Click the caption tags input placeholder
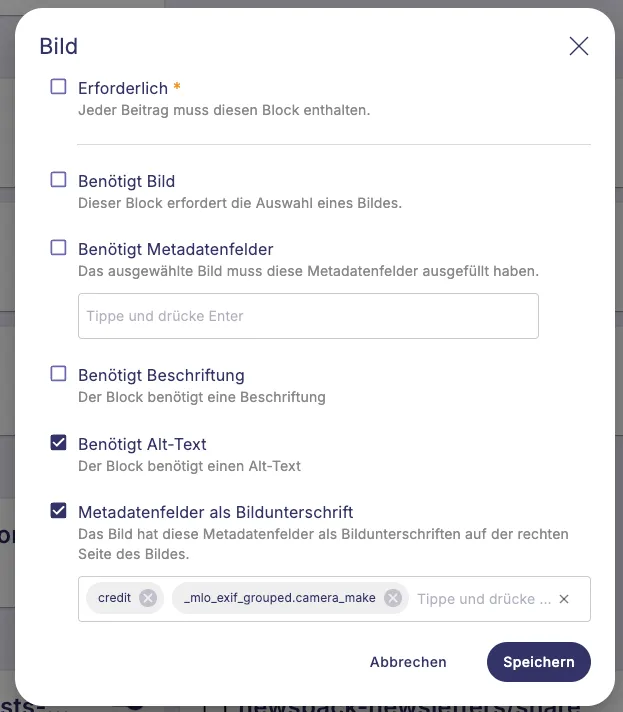Viewport: 623px width, 712px height. point(484,599)
